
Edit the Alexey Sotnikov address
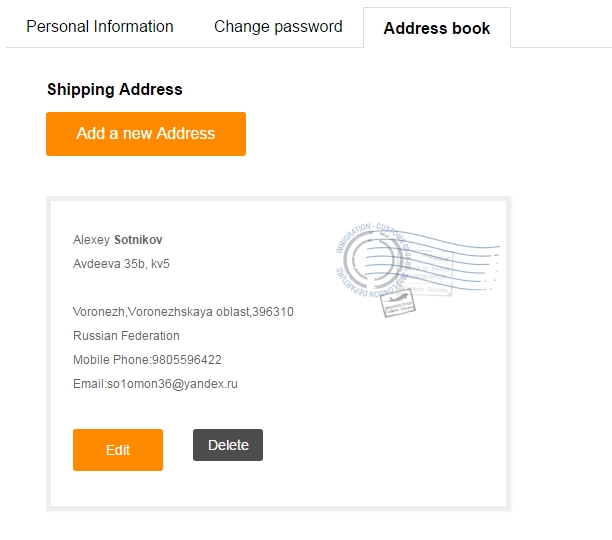pos(118,450)
